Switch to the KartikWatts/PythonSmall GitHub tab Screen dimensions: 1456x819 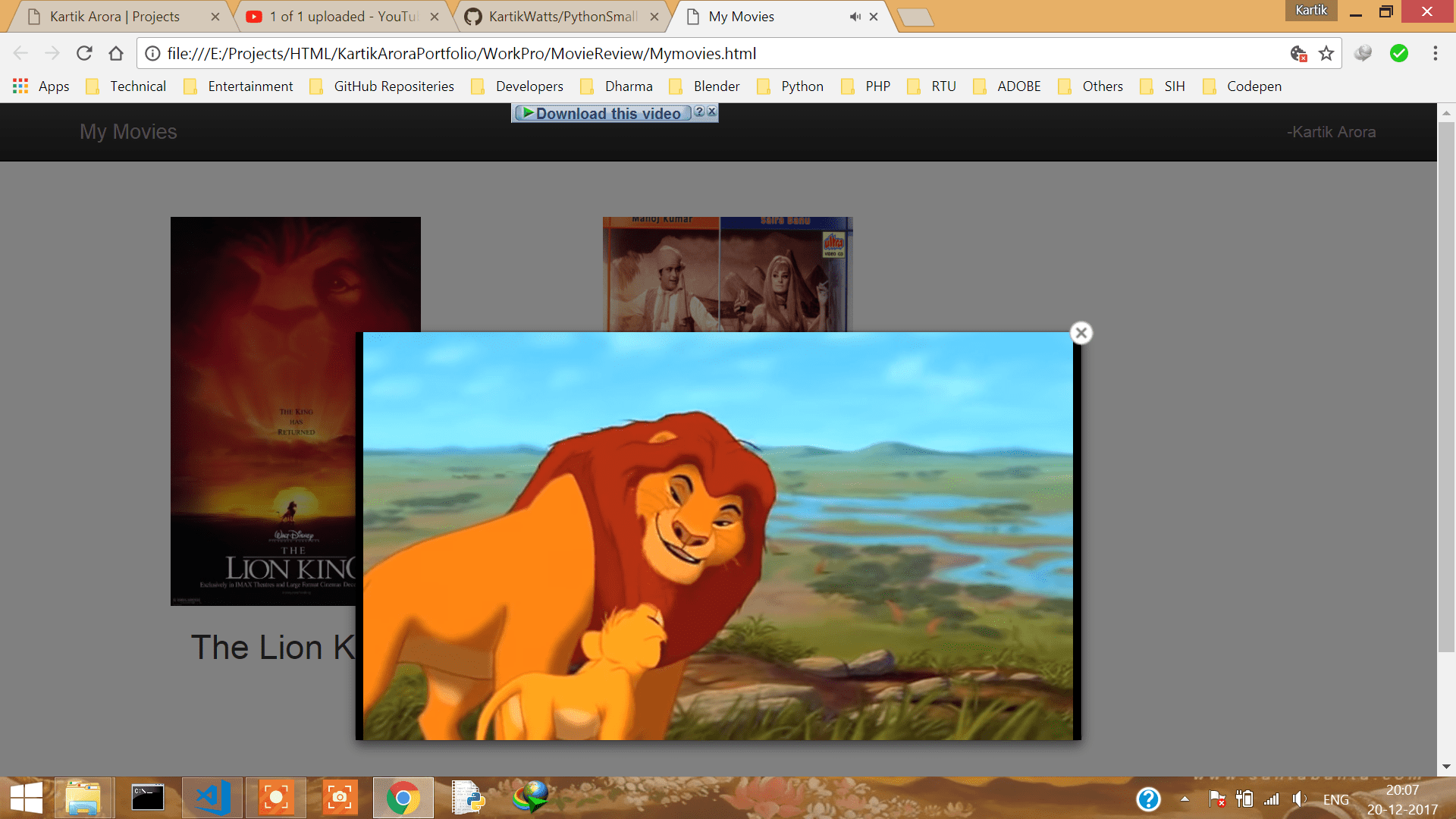[561, 17]
